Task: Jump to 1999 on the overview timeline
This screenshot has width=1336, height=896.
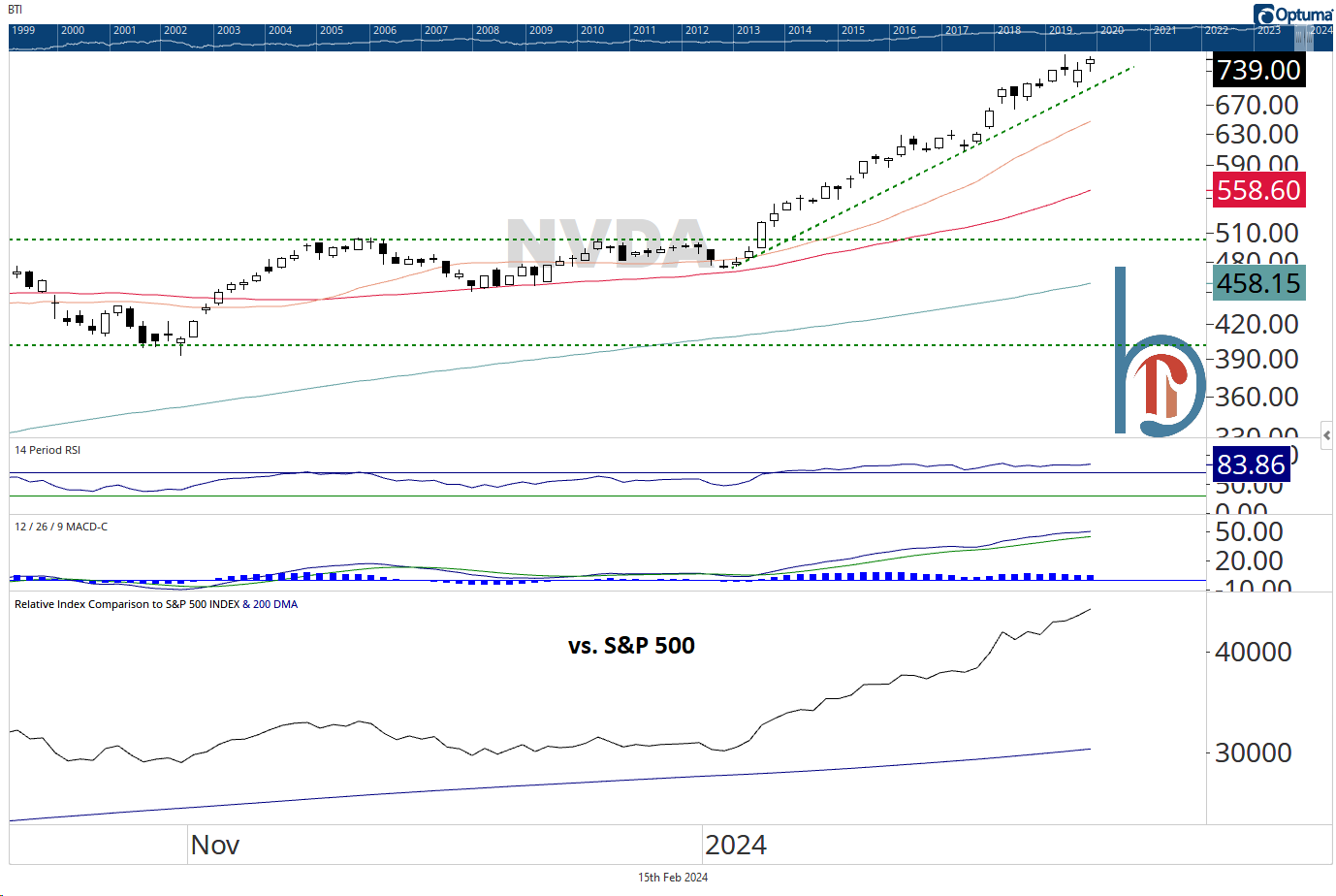Action: tap(23, 30)
